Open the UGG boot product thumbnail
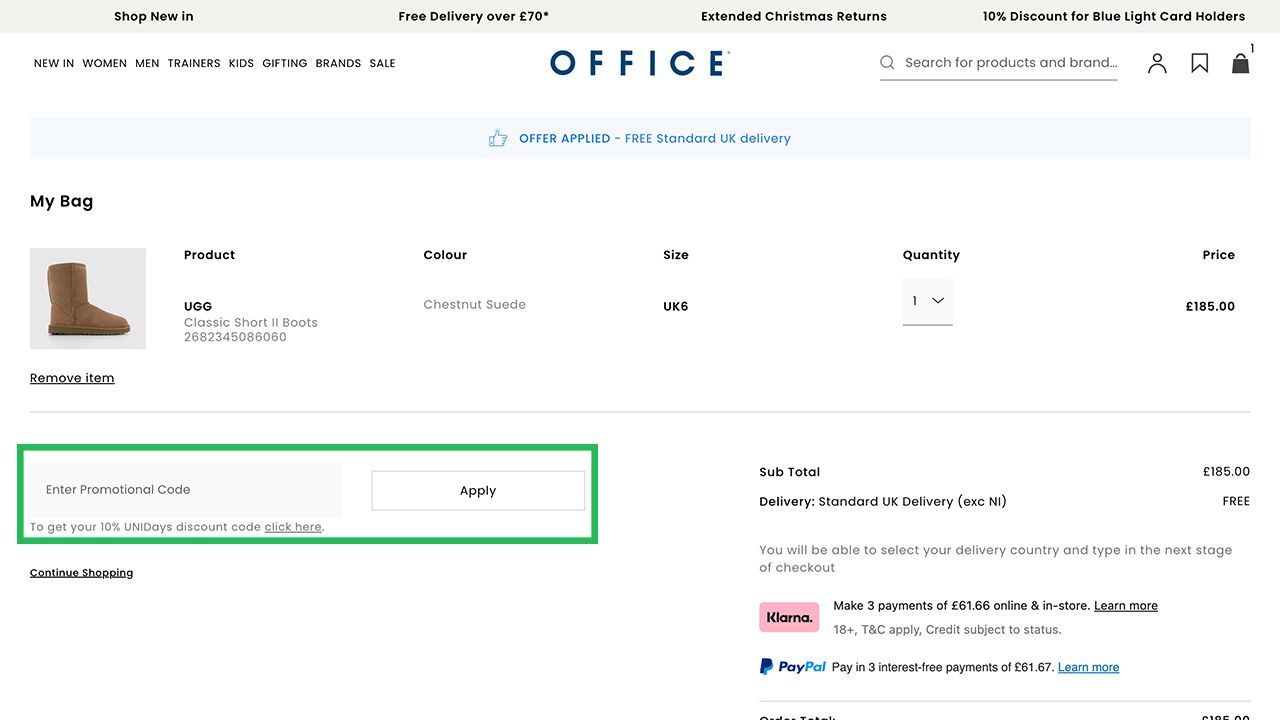The image size is (1280, 720). click(88, 299)
